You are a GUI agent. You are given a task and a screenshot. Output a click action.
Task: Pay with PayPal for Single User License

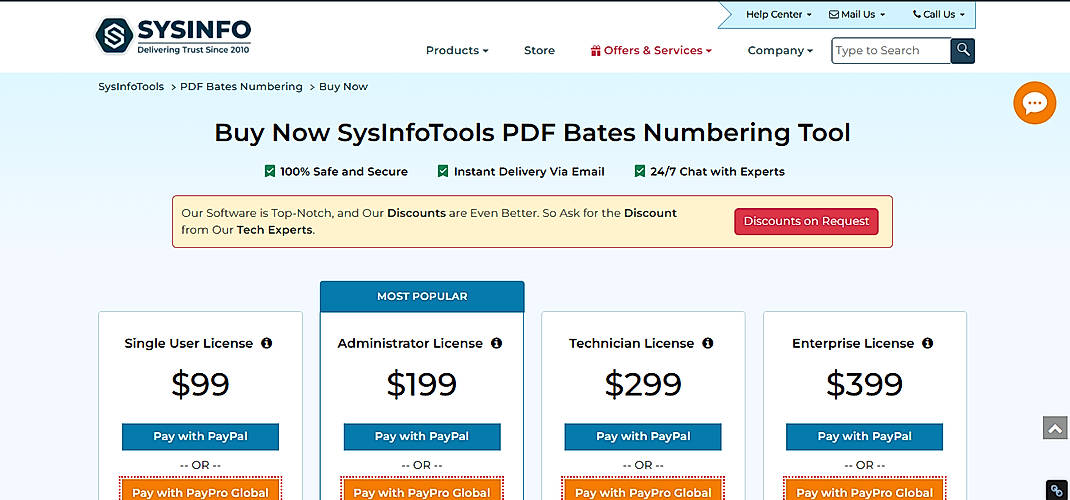click(x=201, y=437)
